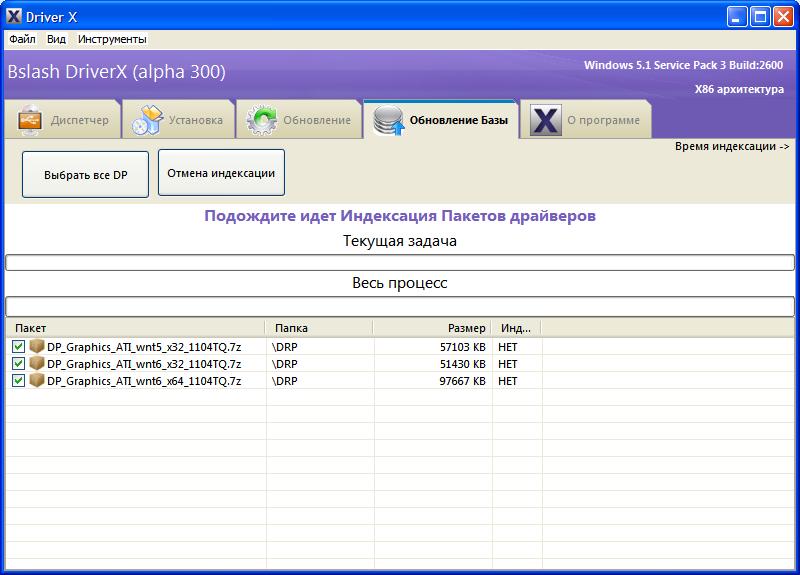
Task: Click package icon of DP_Graphics_ATI_wnt6_x32 row
Action: (37, 364)
